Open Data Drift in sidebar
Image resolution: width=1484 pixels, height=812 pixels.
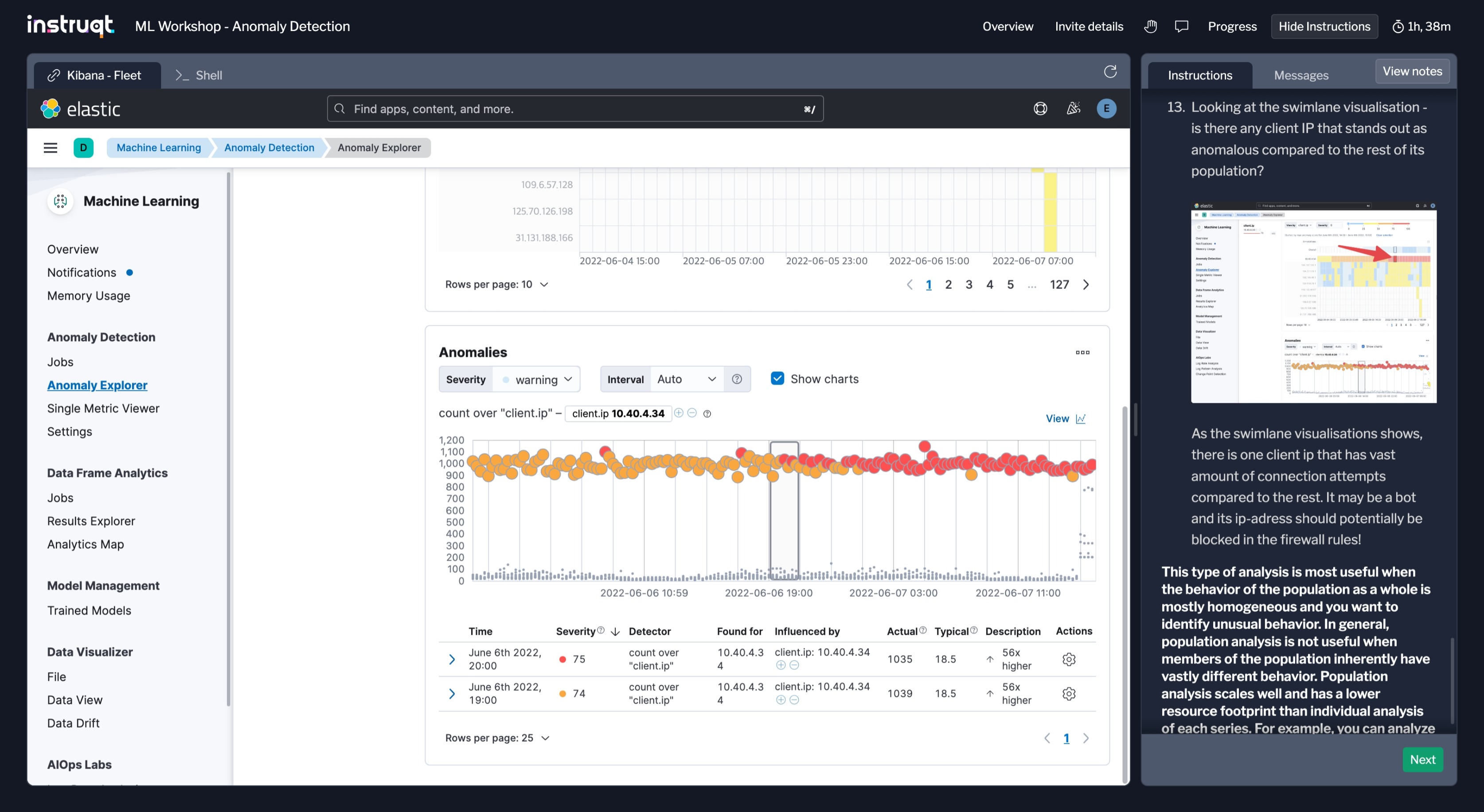pos(73,723)
